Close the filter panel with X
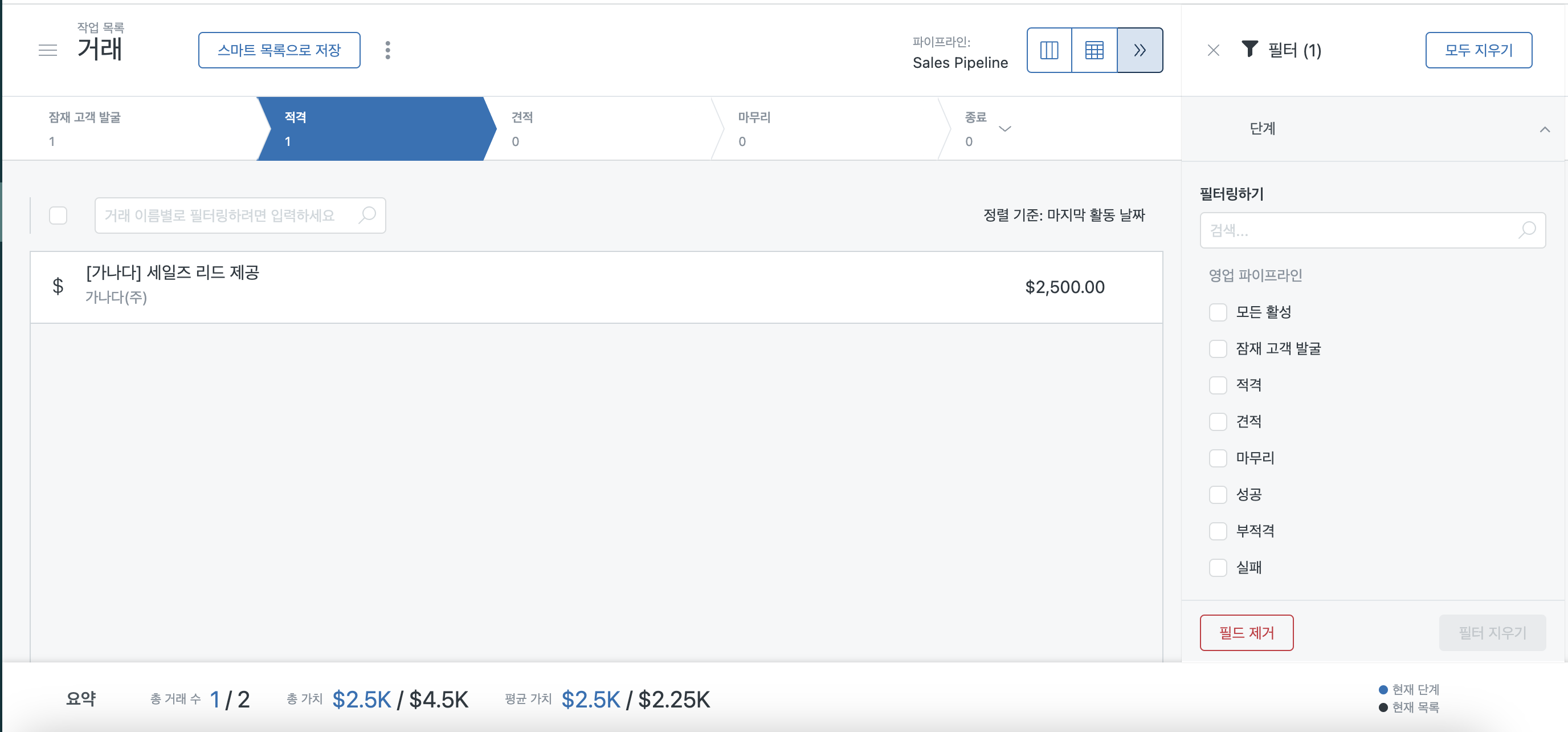This screenshot has width=1568, height=732. (x=1213, y=50)
